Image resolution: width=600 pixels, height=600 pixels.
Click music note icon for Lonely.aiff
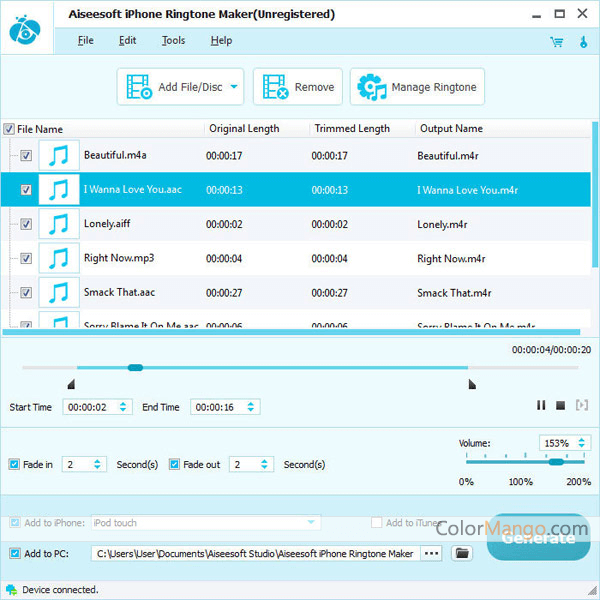click(59, 224)
